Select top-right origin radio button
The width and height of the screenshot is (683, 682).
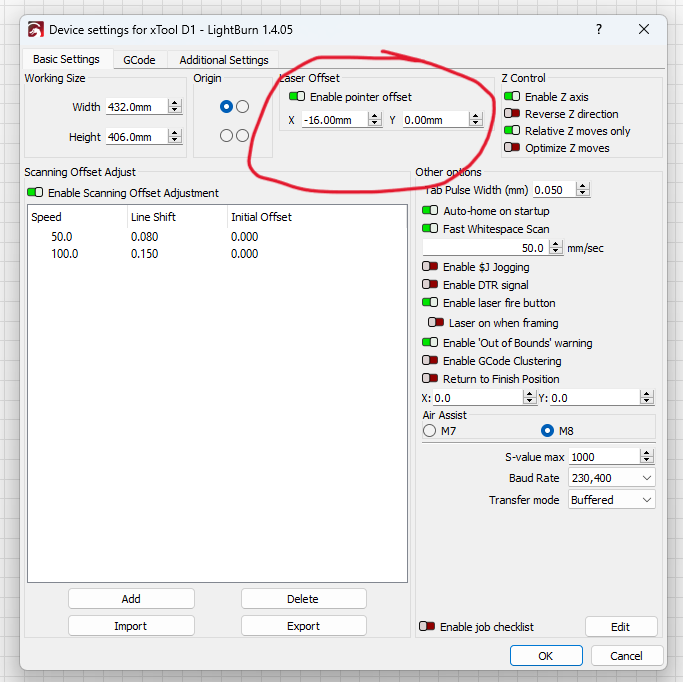[x=242, y=106]
